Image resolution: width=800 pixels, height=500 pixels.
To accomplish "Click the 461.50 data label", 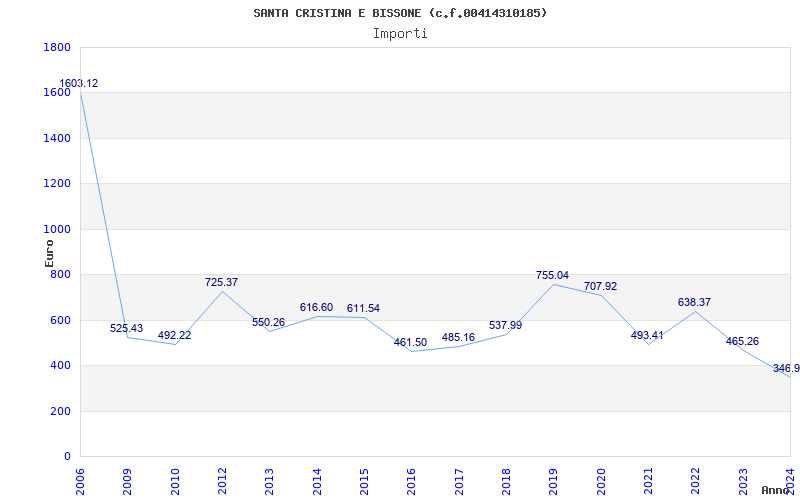I will pos(410,342).
